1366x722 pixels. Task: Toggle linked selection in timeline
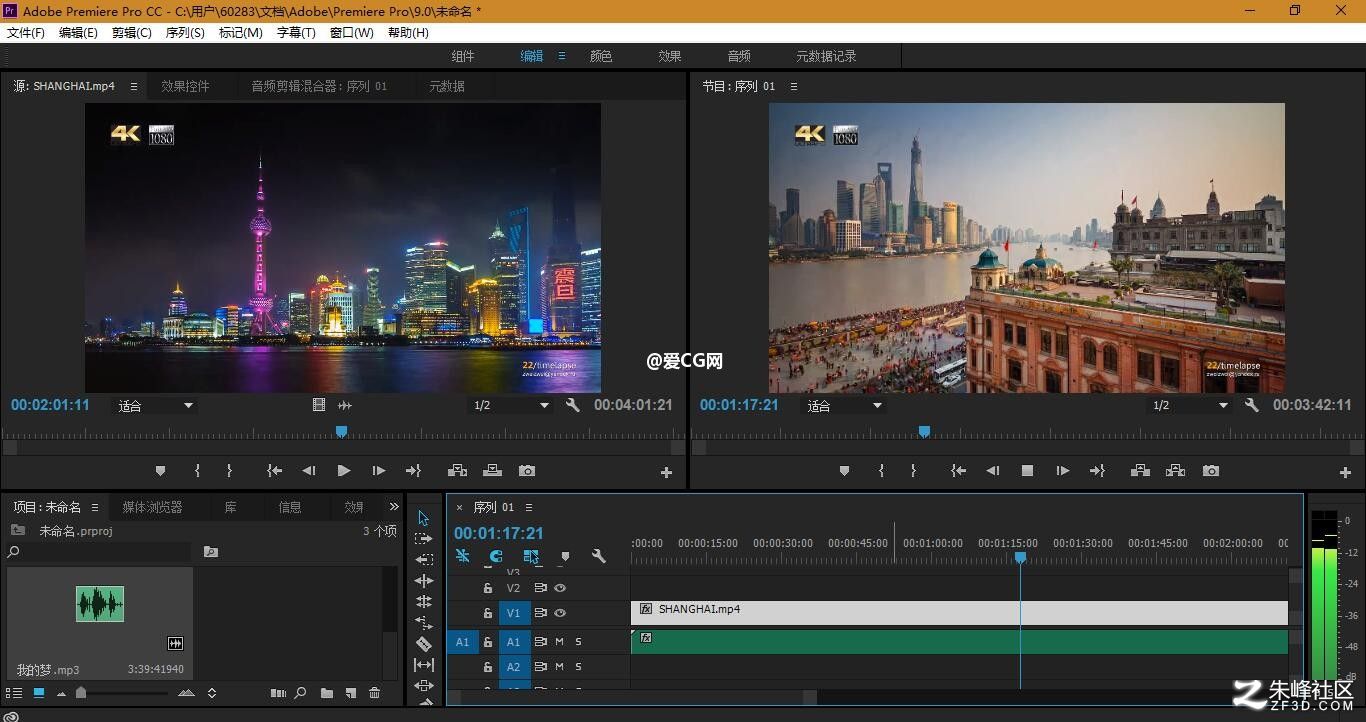pos(531,557)
